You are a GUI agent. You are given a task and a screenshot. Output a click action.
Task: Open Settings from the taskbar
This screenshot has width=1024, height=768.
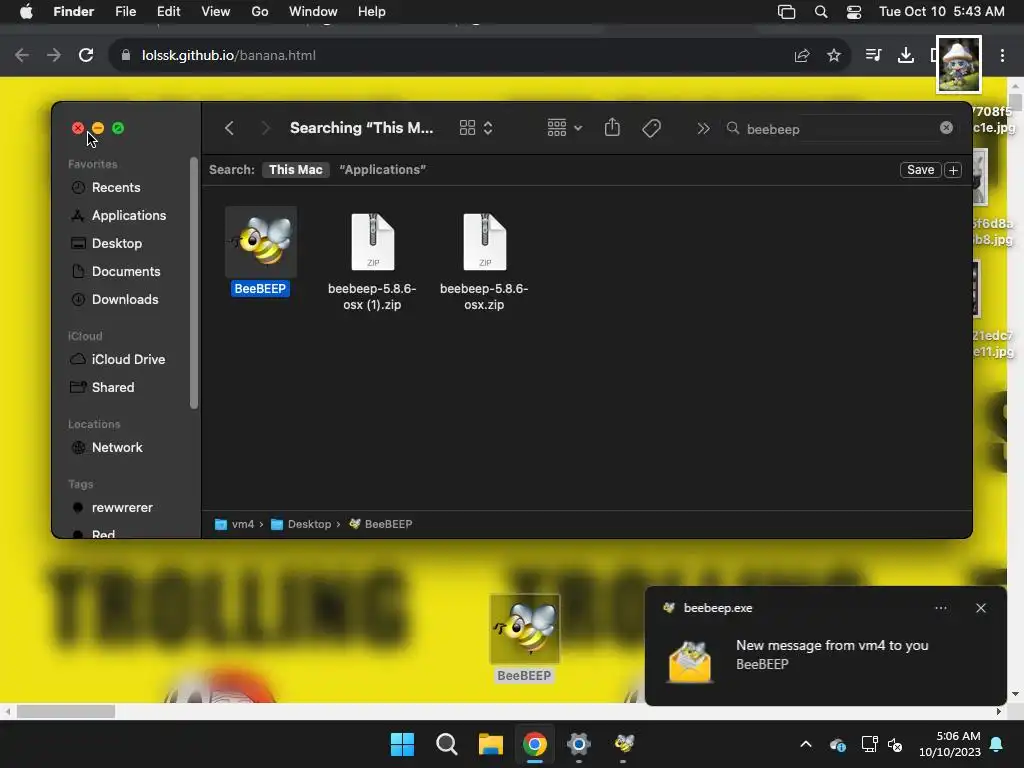click(579, 744)
